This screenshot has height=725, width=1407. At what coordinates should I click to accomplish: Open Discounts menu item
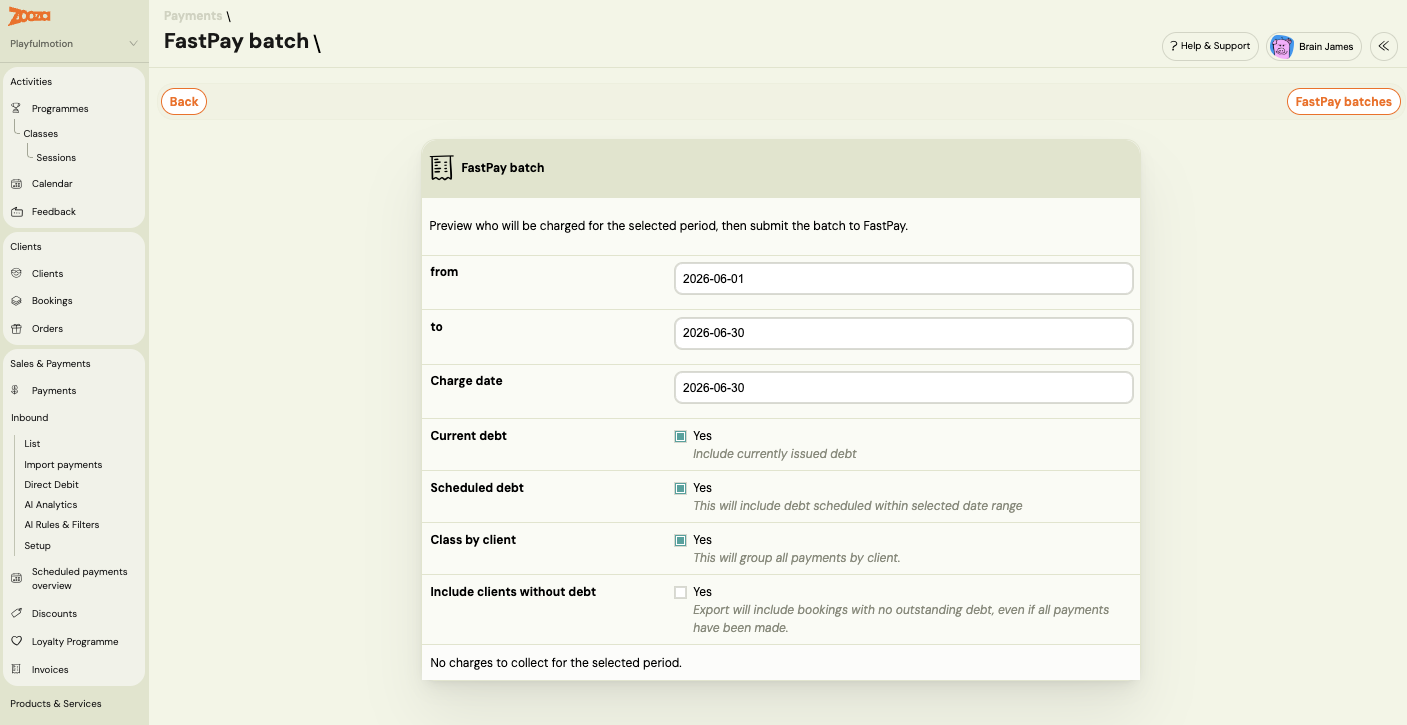tap(54, 614)
